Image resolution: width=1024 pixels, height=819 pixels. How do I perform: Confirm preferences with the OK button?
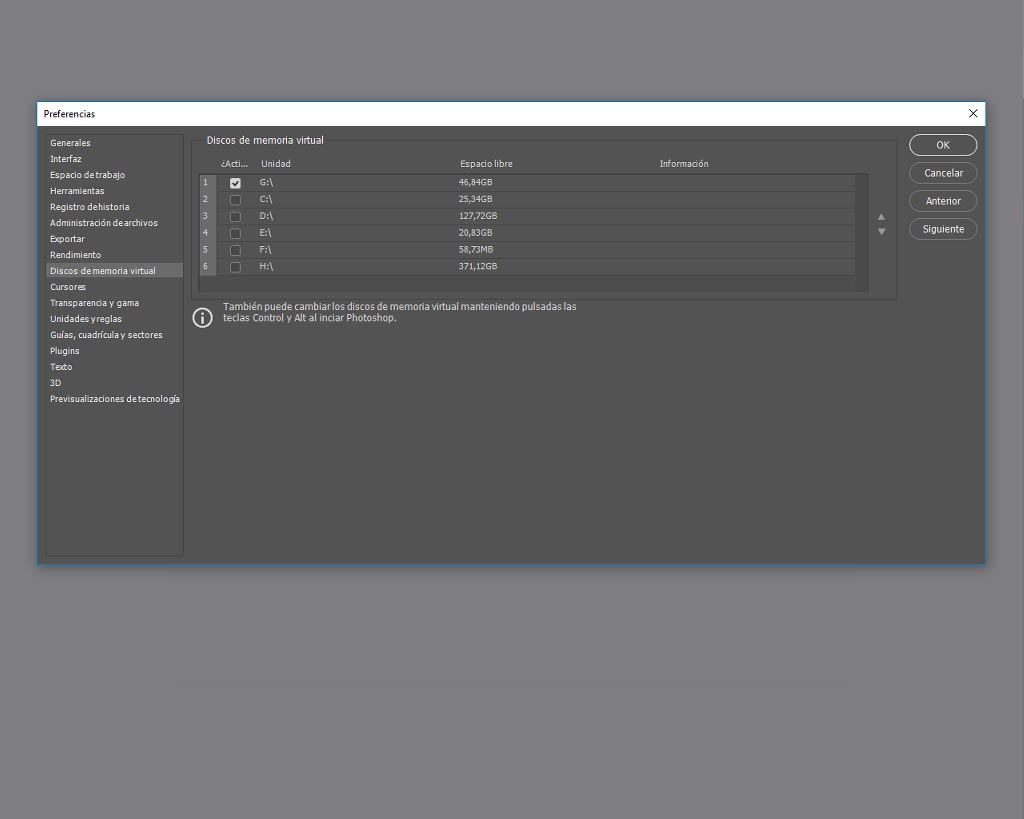[x=943, y=145]
